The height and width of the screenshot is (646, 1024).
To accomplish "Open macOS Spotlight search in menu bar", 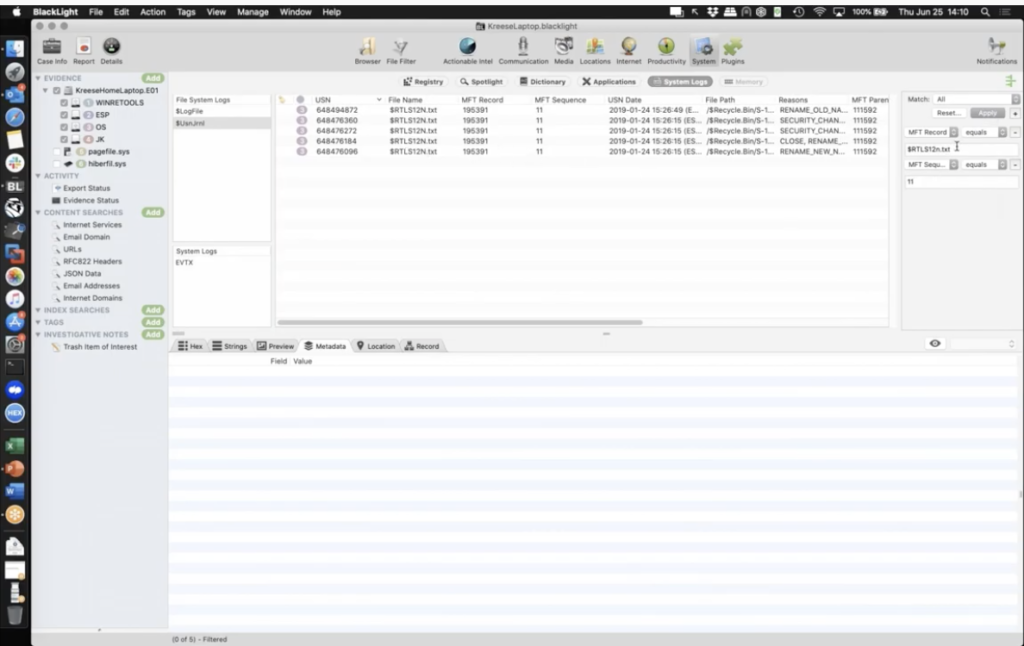I will [x=985, y=12].
